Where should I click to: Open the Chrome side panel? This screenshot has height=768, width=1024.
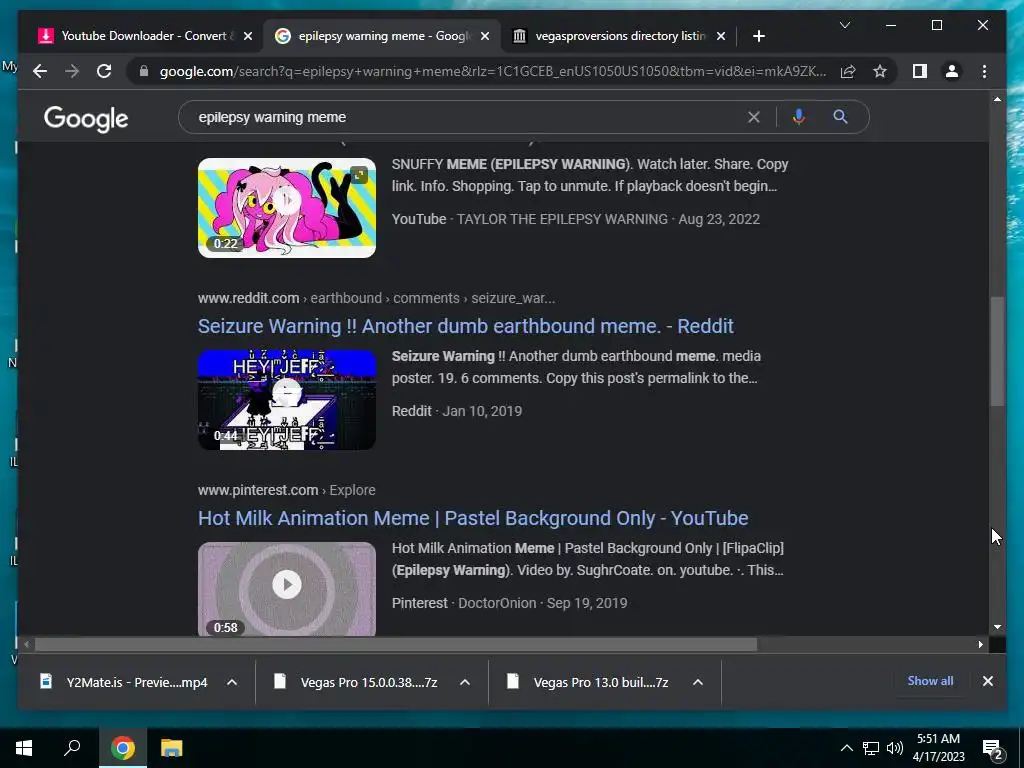pos(920,71)
